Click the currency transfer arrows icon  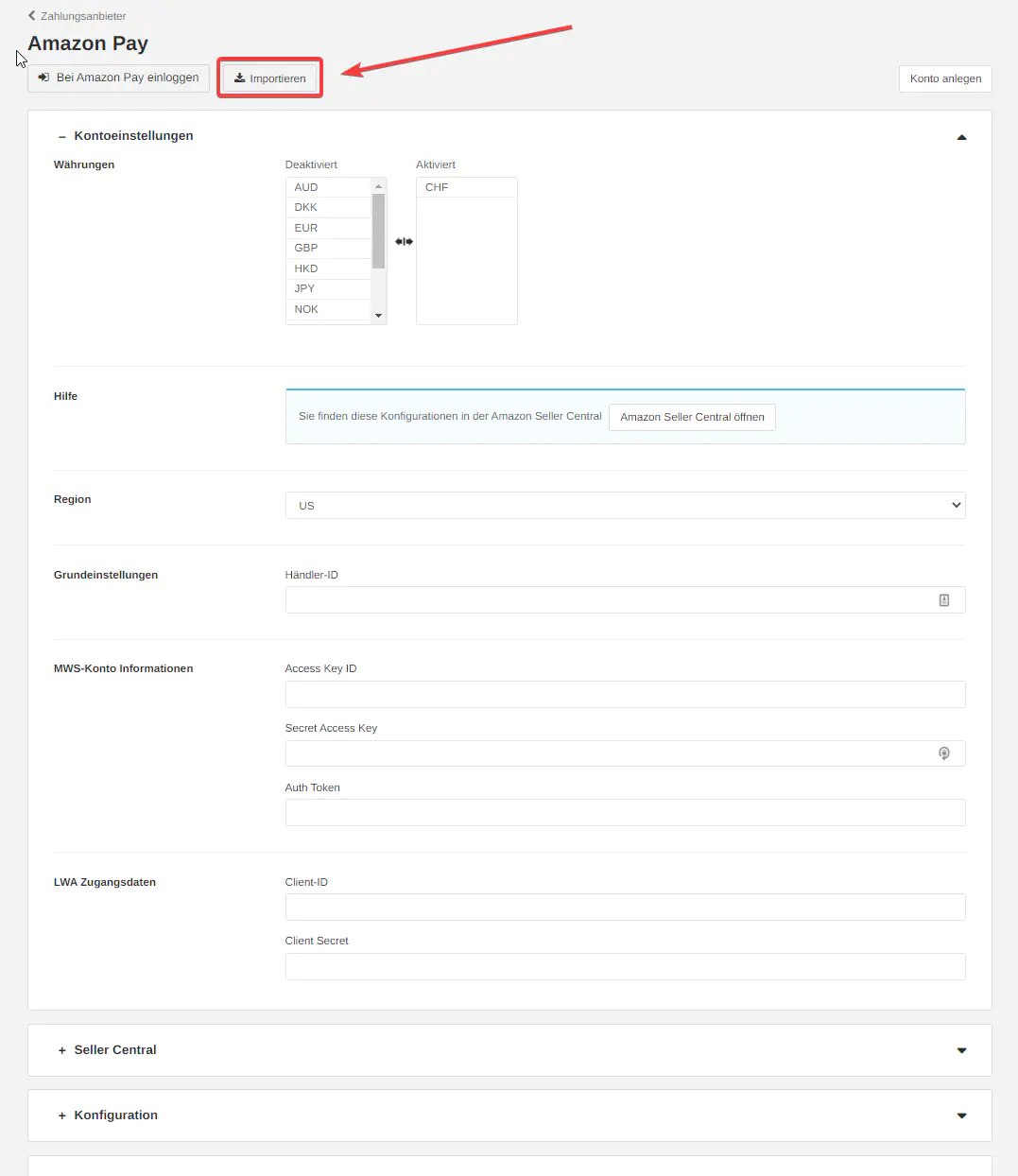click(404, 242)
